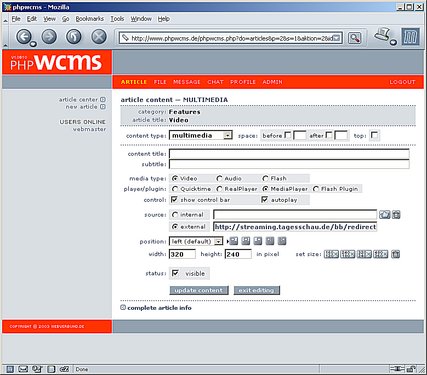
Task: Choose the fifth position alignment icon
Action: click(x=282, y=241)
